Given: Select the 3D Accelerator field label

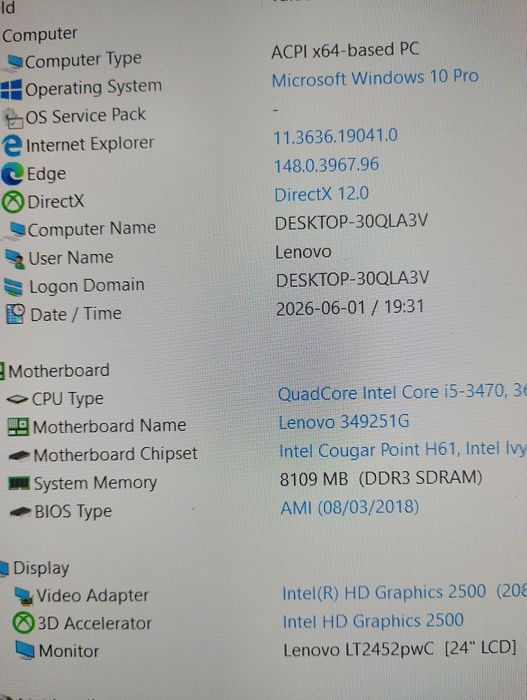Looking at the screenshot, I should point(95,623).
